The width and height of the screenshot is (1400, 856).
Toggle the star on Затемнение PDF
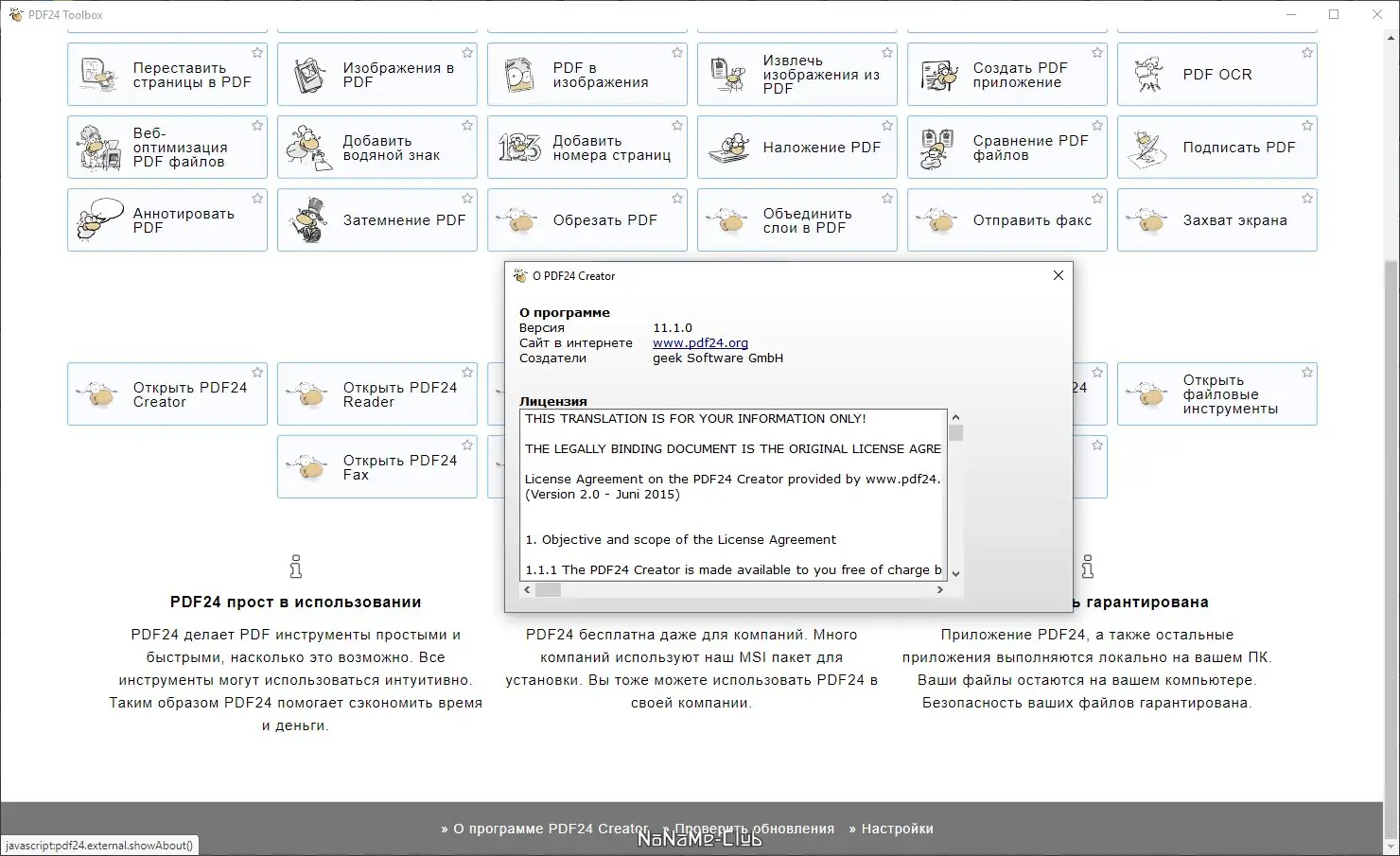tap(467, 199)
